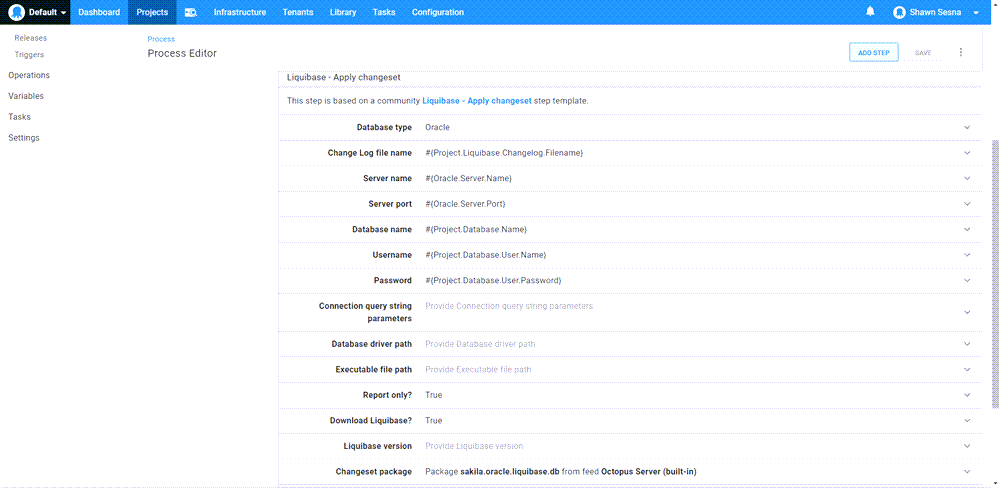Viewport: 1000px width, 488px height.
Task: Follow the Process breadcrumb link
Action: click(161, 39)
